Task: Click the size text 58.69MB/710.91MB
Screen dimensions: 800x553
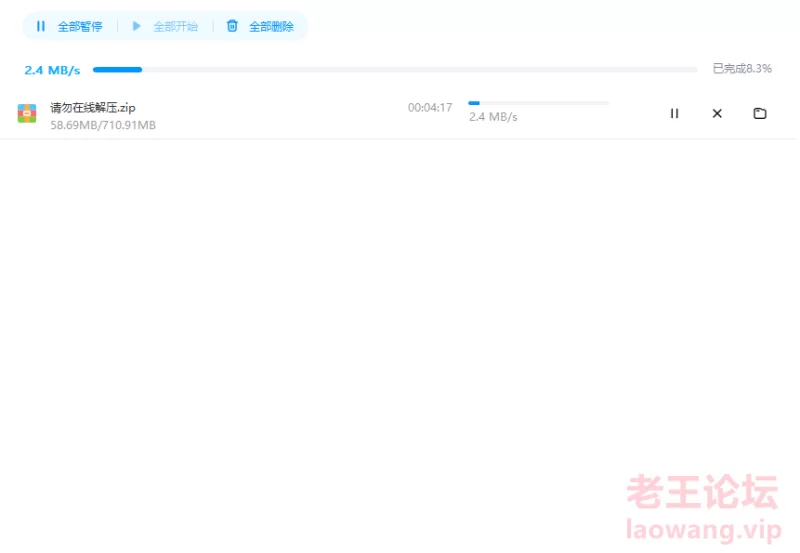Action: 103,125
